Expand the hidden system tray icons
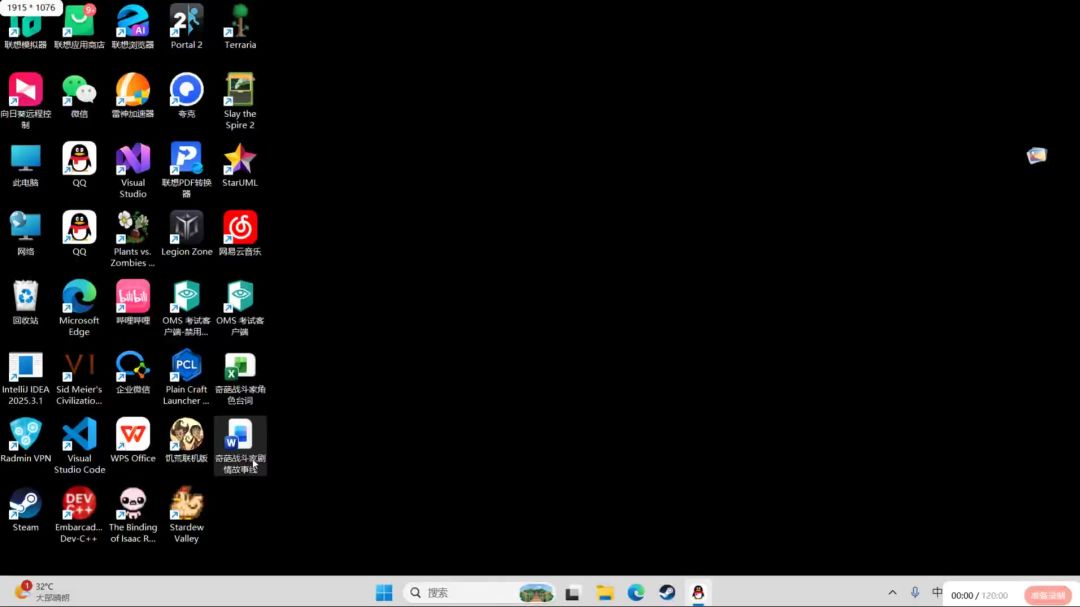 (x=892, y=593)
